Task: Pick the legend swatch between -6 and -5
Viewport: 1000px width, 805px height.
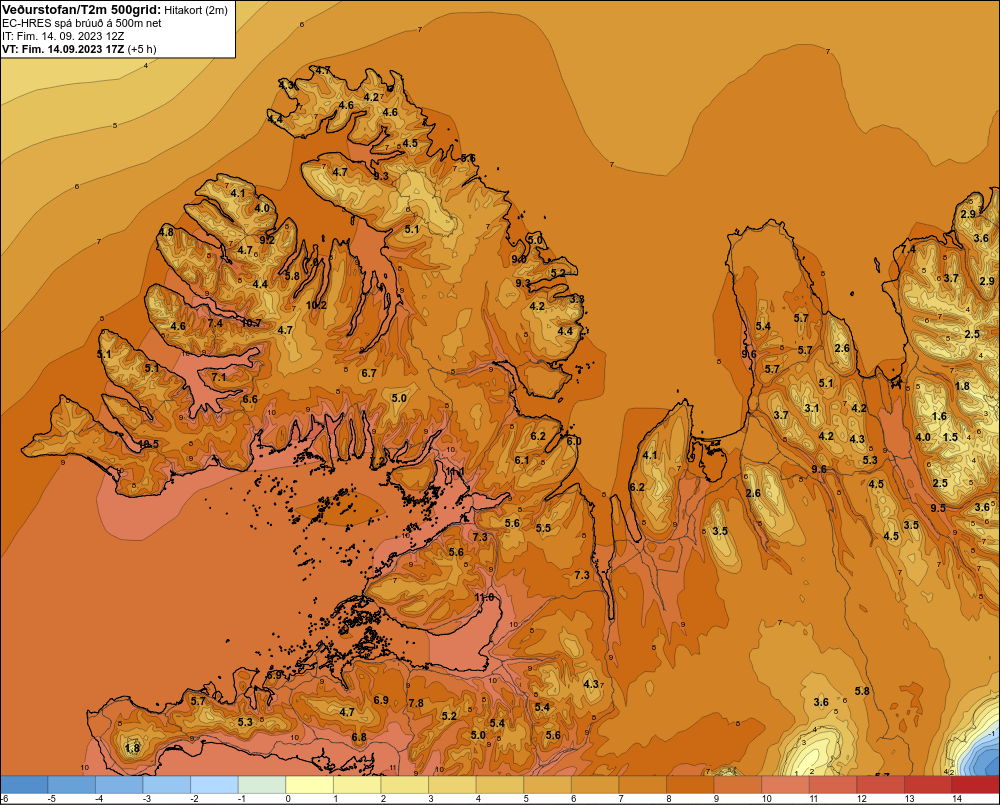Action: tap(24, 784)
